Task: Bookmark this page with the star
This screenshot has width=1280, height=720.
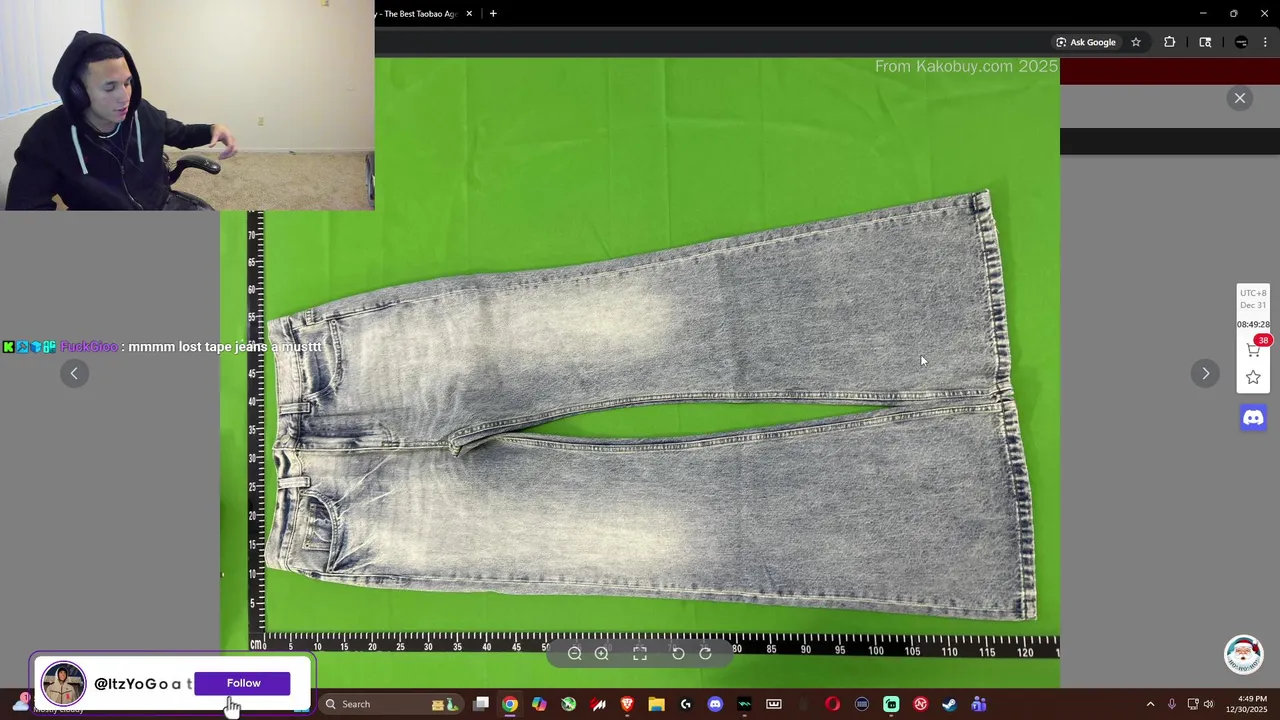Action: [1136, 42]
